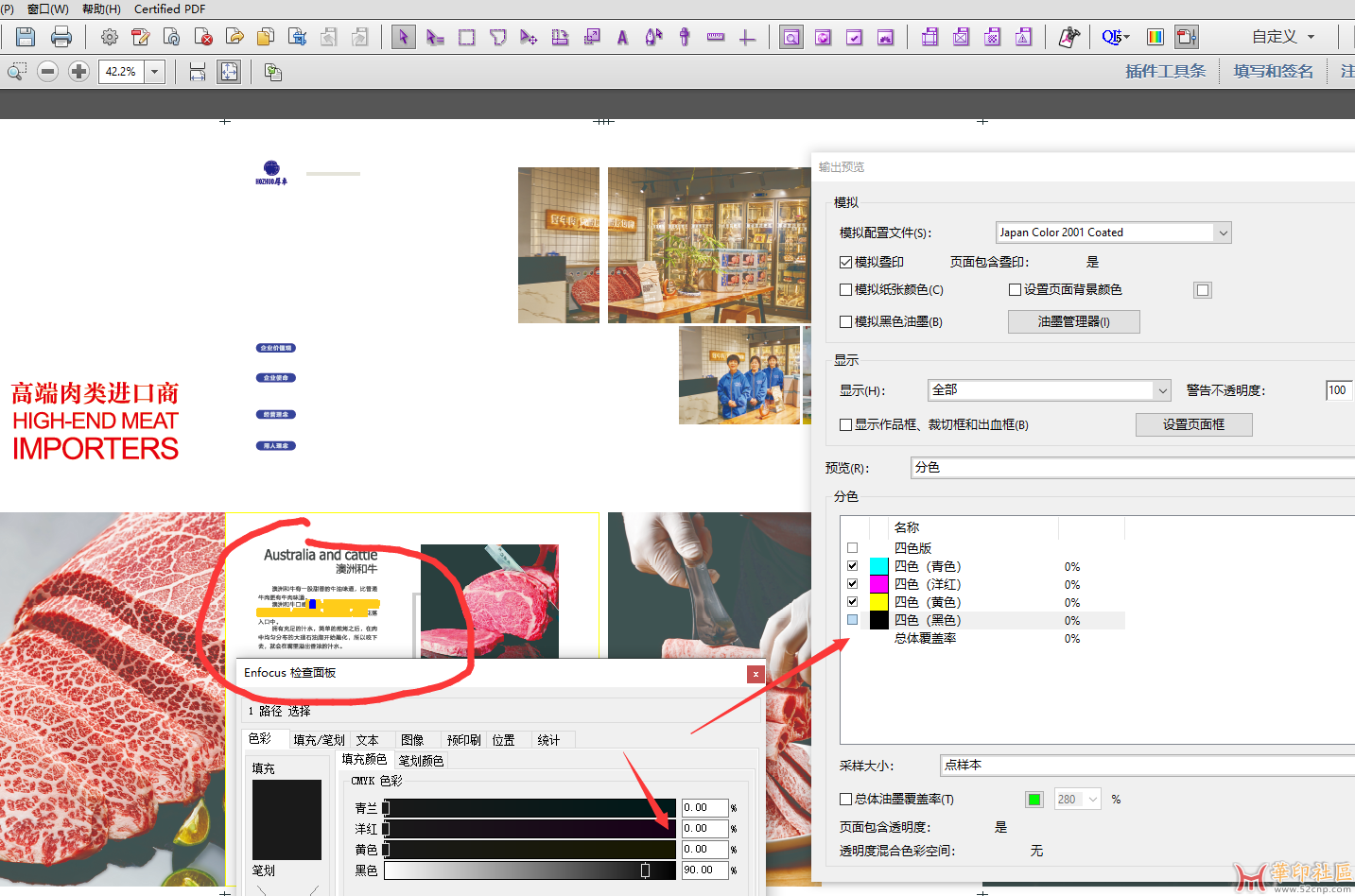This screenshot has width=1355, height=896.
Task: Expand the 显示 dropdown set to 全部
Action: (x=1162, y=390)
